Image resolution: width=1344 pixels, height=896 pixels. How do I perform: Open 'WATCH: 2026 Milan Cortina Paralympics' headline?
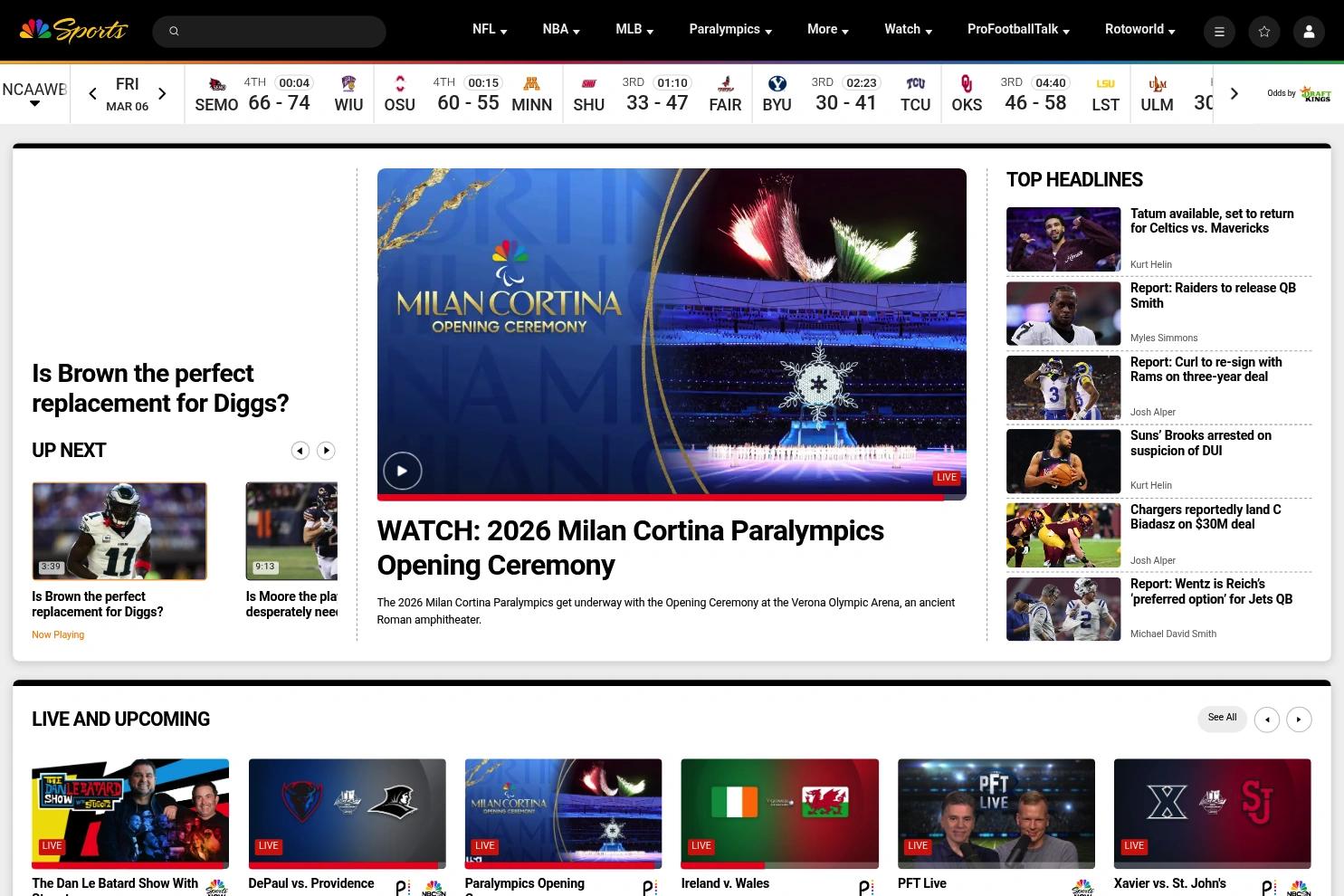click(x=631, y=548)
